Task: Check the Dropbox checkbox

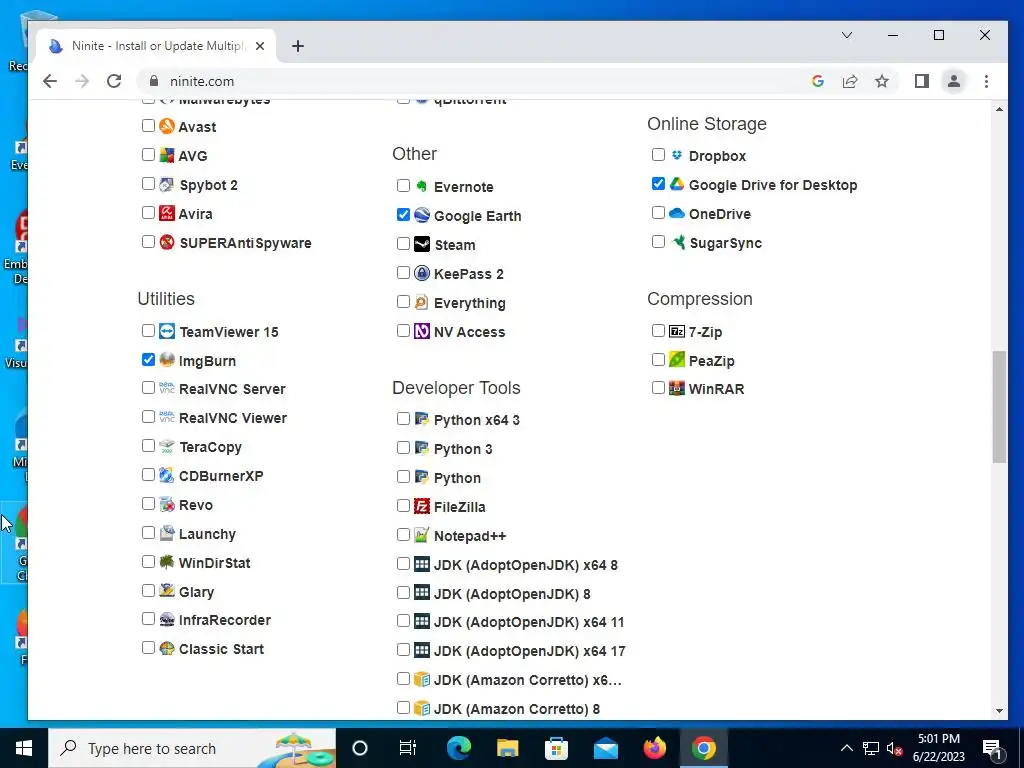Action: point(658,154)
